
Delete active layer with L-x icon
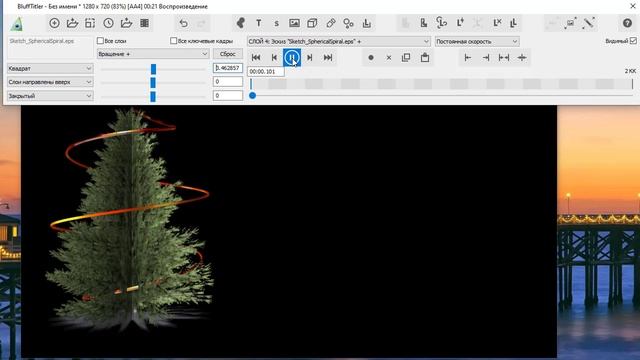[497, 23]
